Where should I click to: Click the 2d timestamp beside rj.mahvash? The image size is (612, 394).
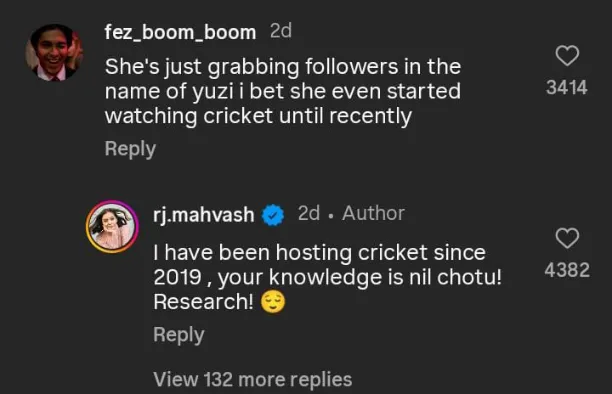pos(309,213)
